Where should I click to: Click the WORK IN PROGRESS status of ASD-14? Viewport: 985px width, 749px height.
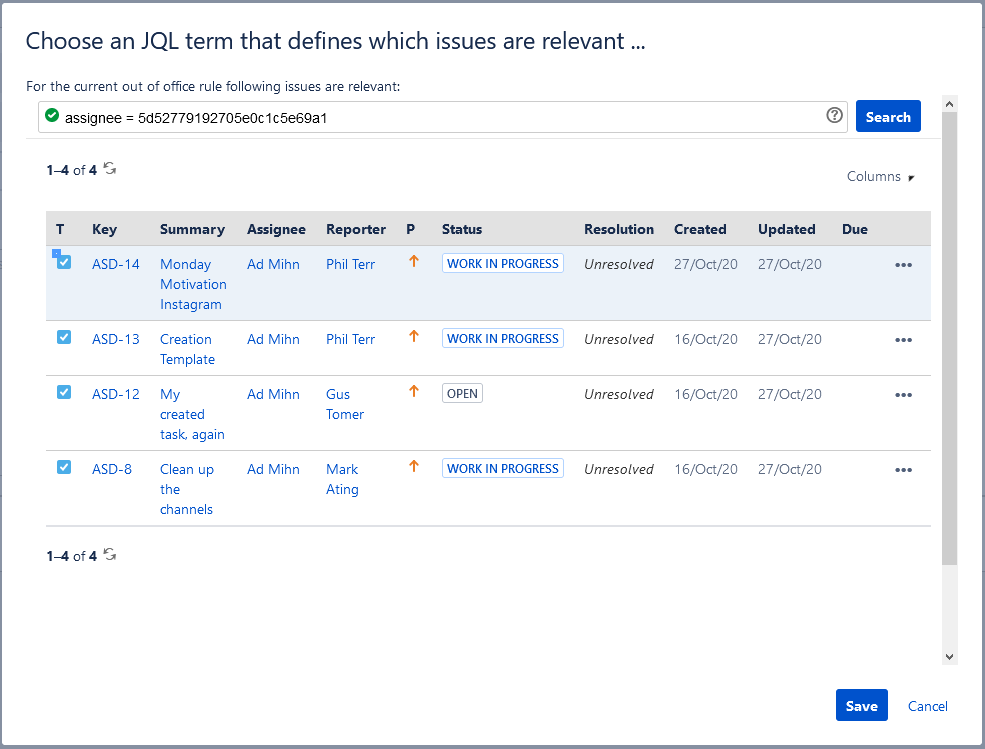[503, 263]
